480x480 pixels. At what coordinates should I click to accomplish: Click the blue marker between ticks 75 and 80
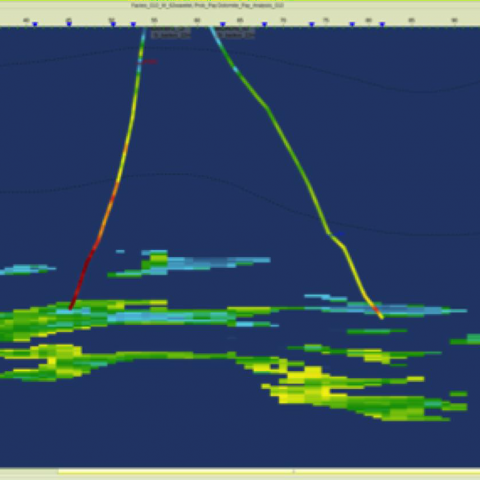(x=352, y=24)
